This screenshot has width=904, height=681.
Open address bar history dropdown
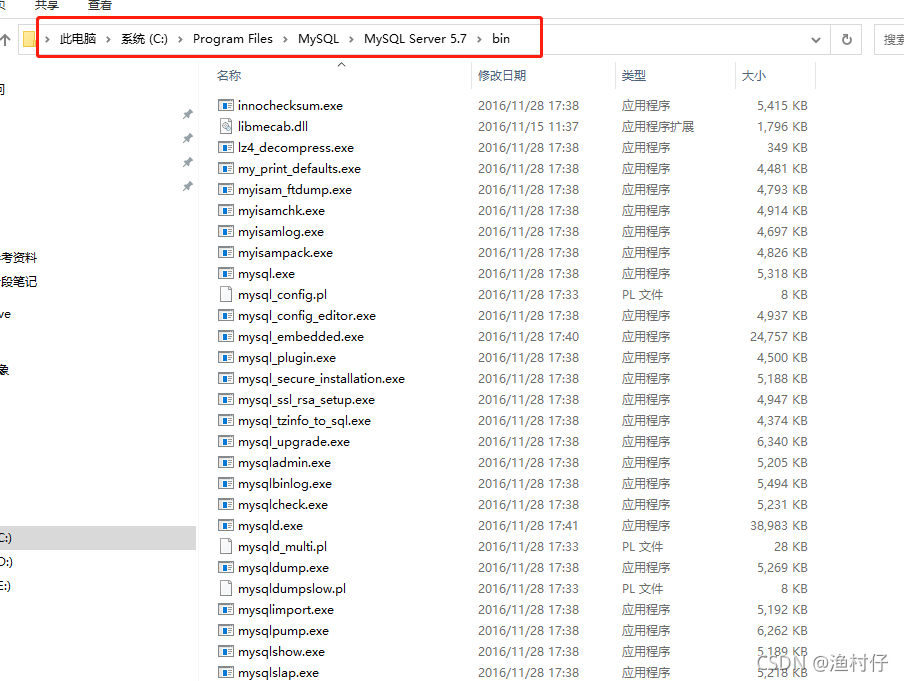pos(816,40)
